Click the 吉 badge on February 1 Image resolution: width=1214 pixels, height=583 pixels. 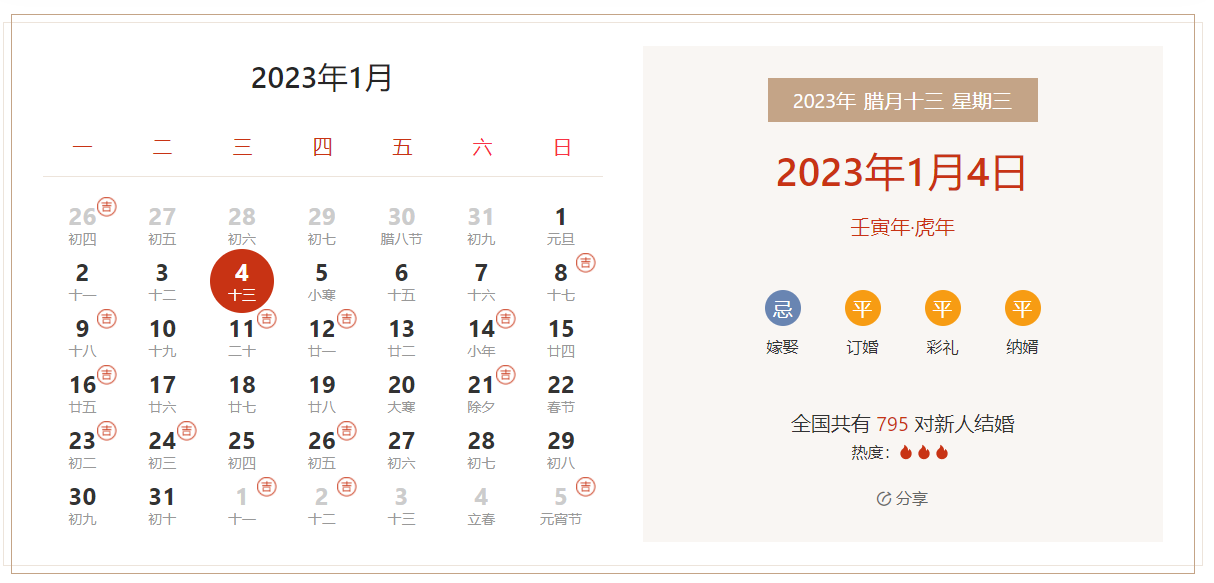(267, 487)
